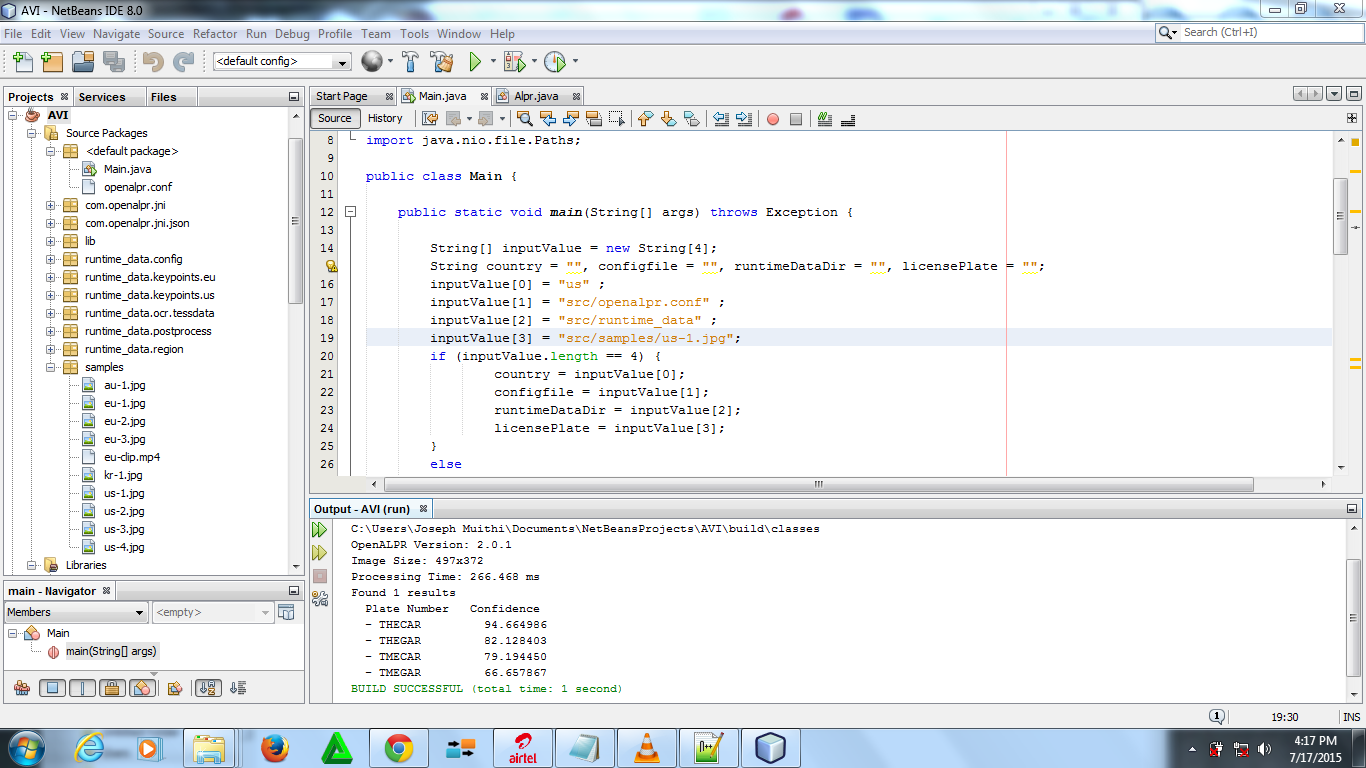Minimize the Projects panel window

(293, 97)
